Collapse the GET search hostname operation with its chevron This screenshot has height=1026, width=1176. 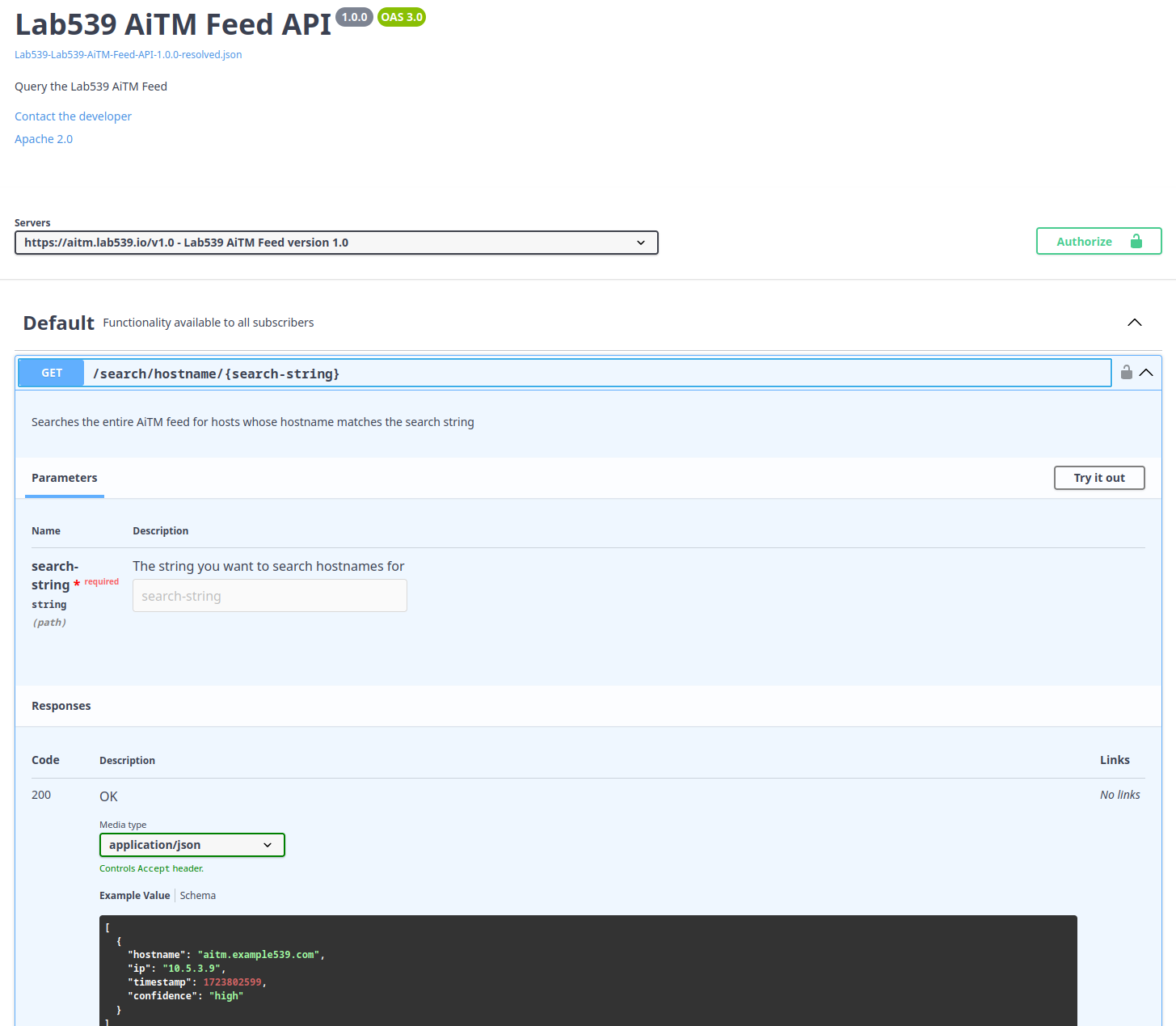click(x=1146, y=373)
